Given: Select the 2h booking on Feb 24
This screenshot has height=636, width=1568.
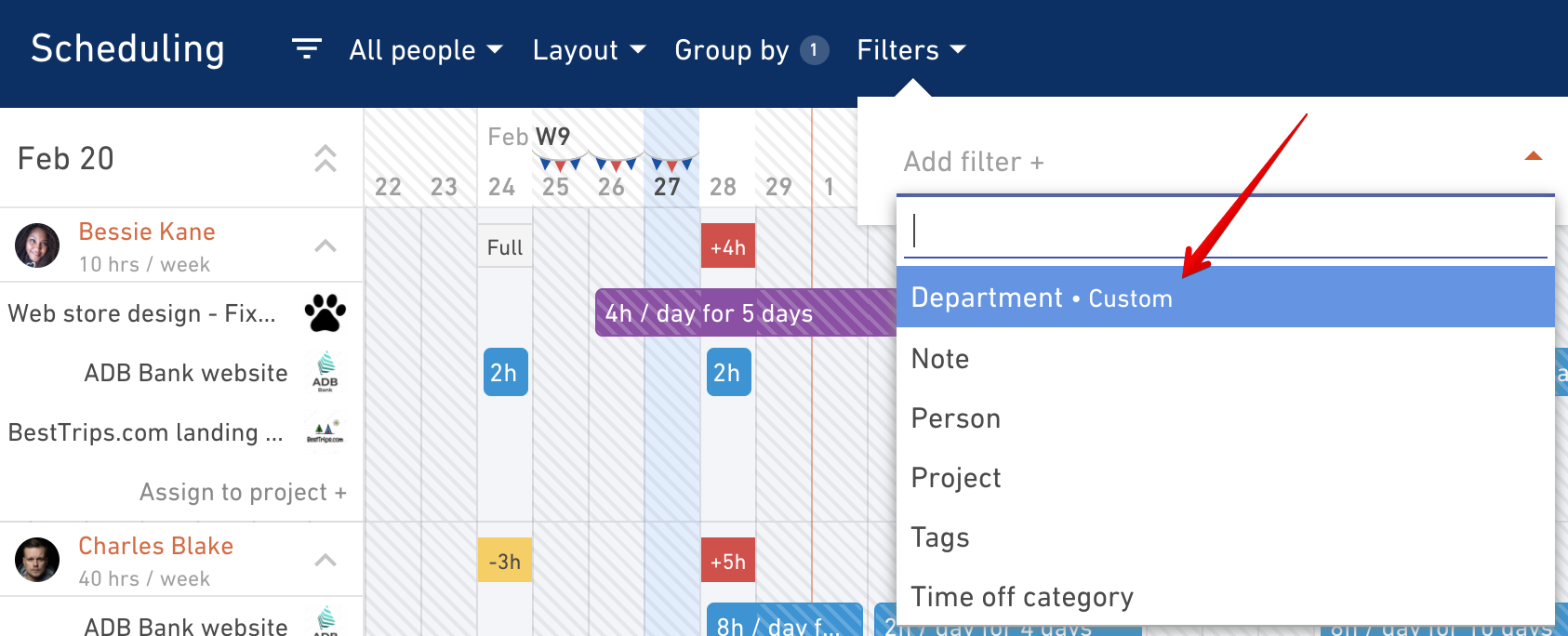Looking at the screenshot, I should click(x=506, y=372).
